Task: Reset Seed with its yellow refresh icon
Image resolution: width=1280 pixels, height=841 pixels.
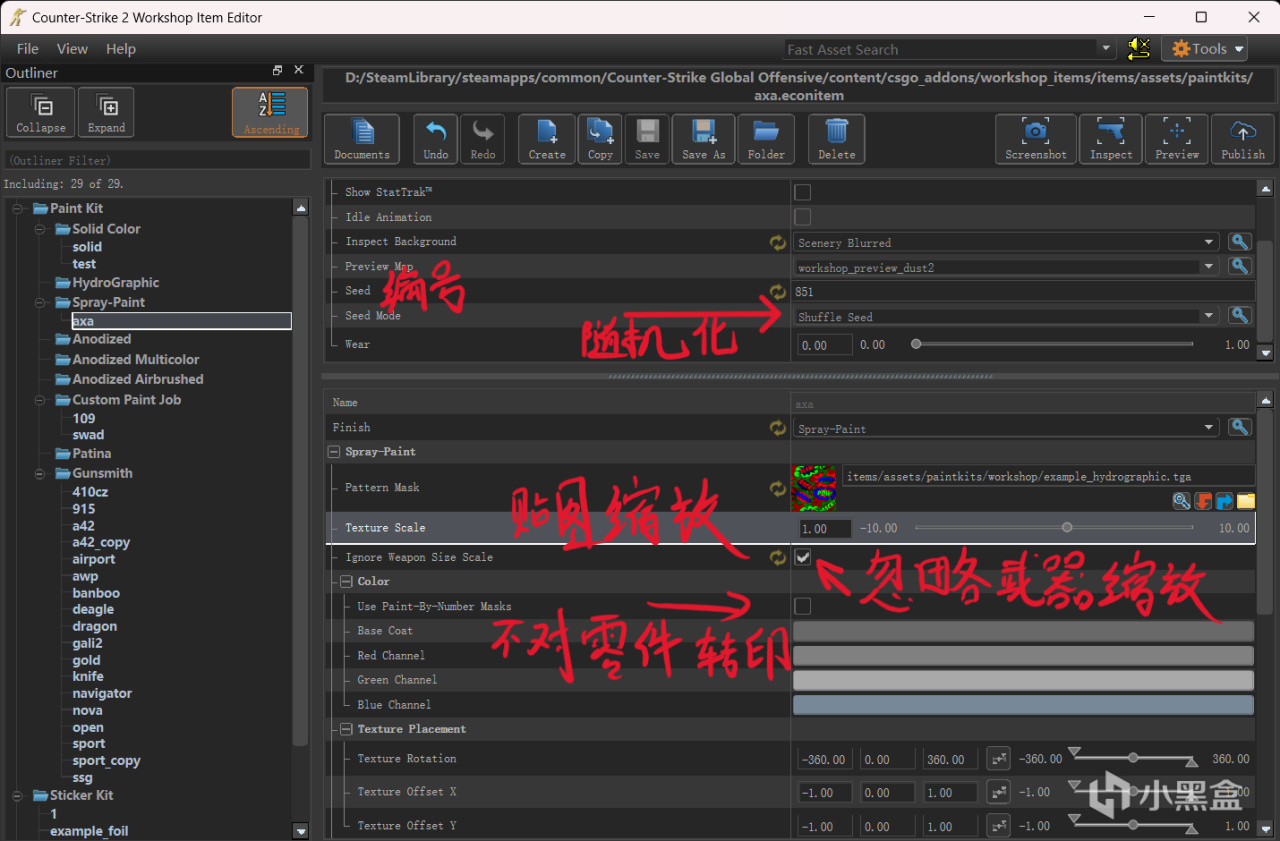Action: click(778, 292)
